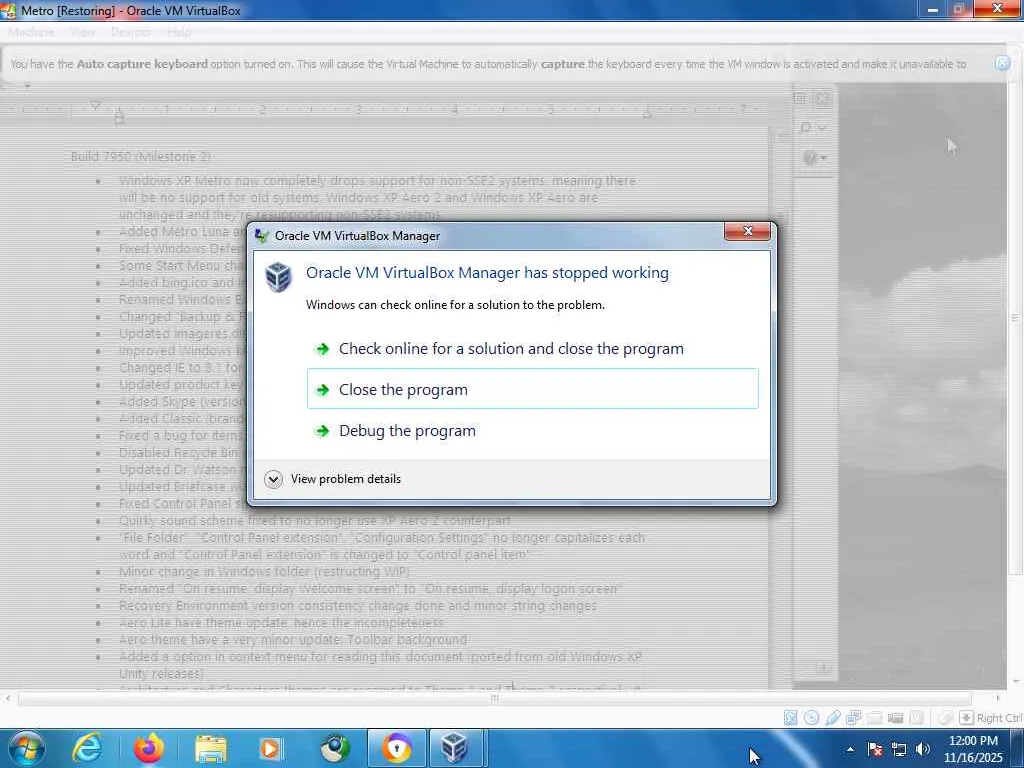Click the Right Ctrl host key label

pyautogui.click(x=999, y=718)
